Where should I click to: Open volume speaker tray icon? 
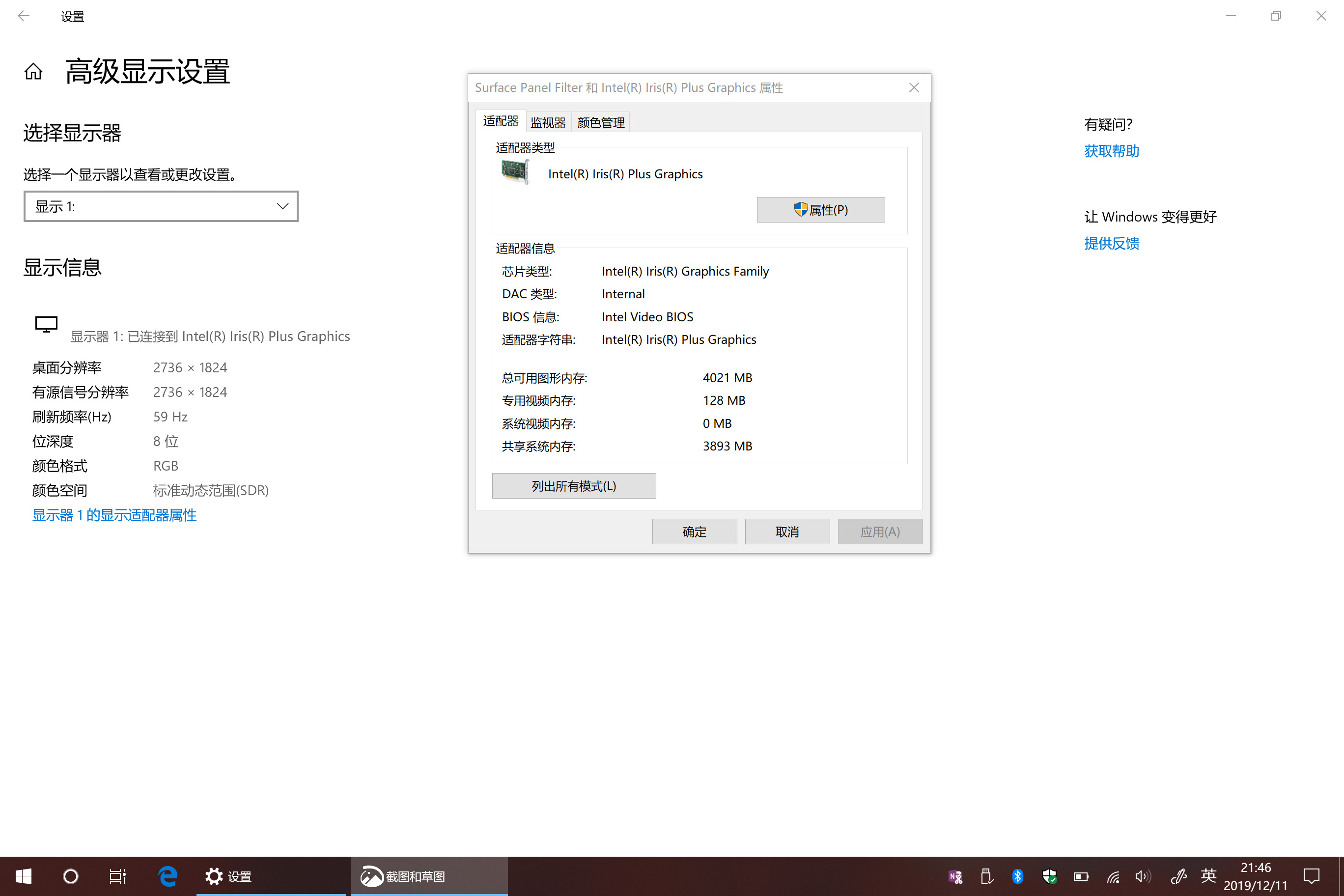point(1143,876)
